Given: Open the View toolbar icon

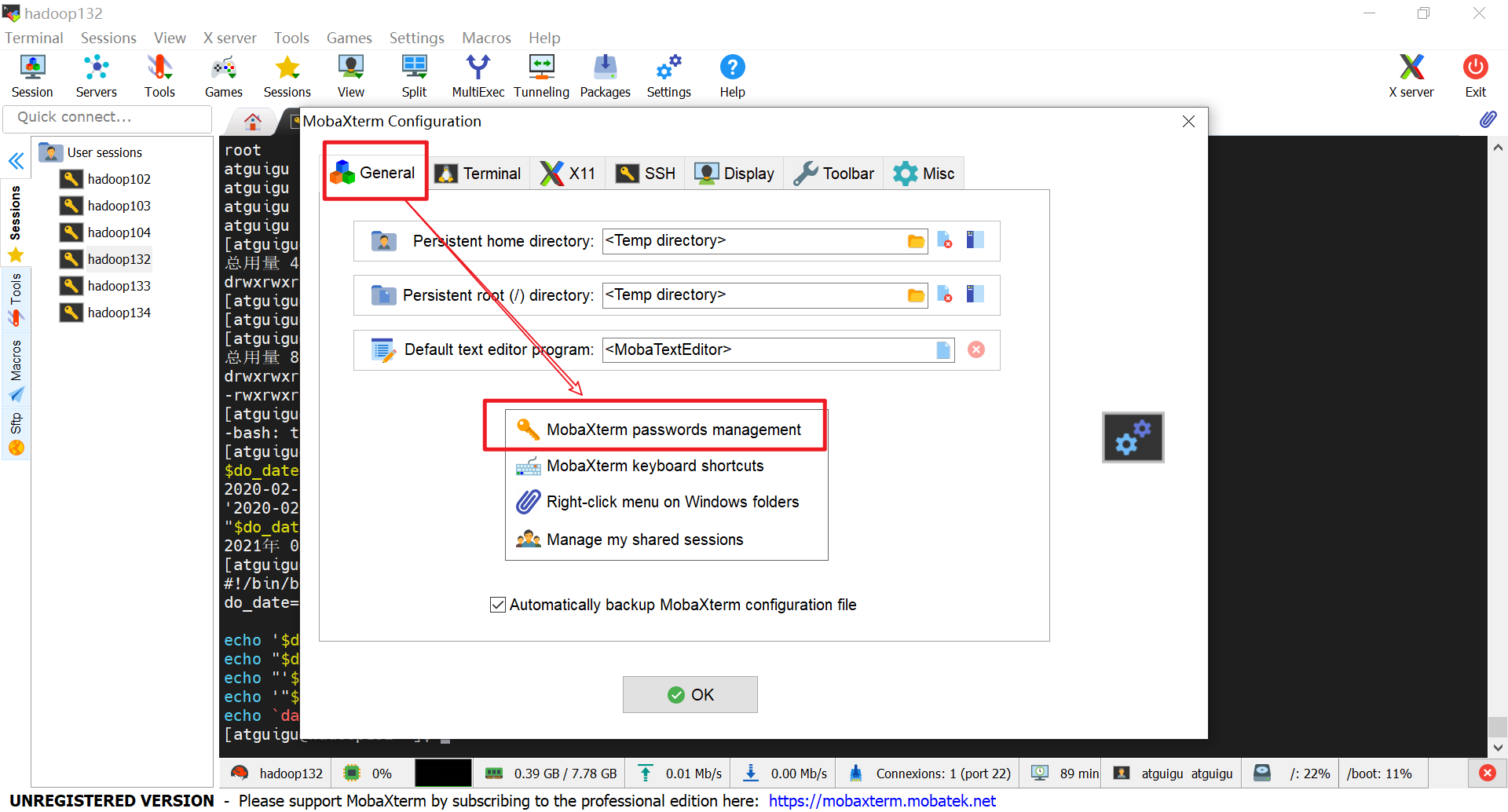Looking at the screenshot, I should click(350, 76).
